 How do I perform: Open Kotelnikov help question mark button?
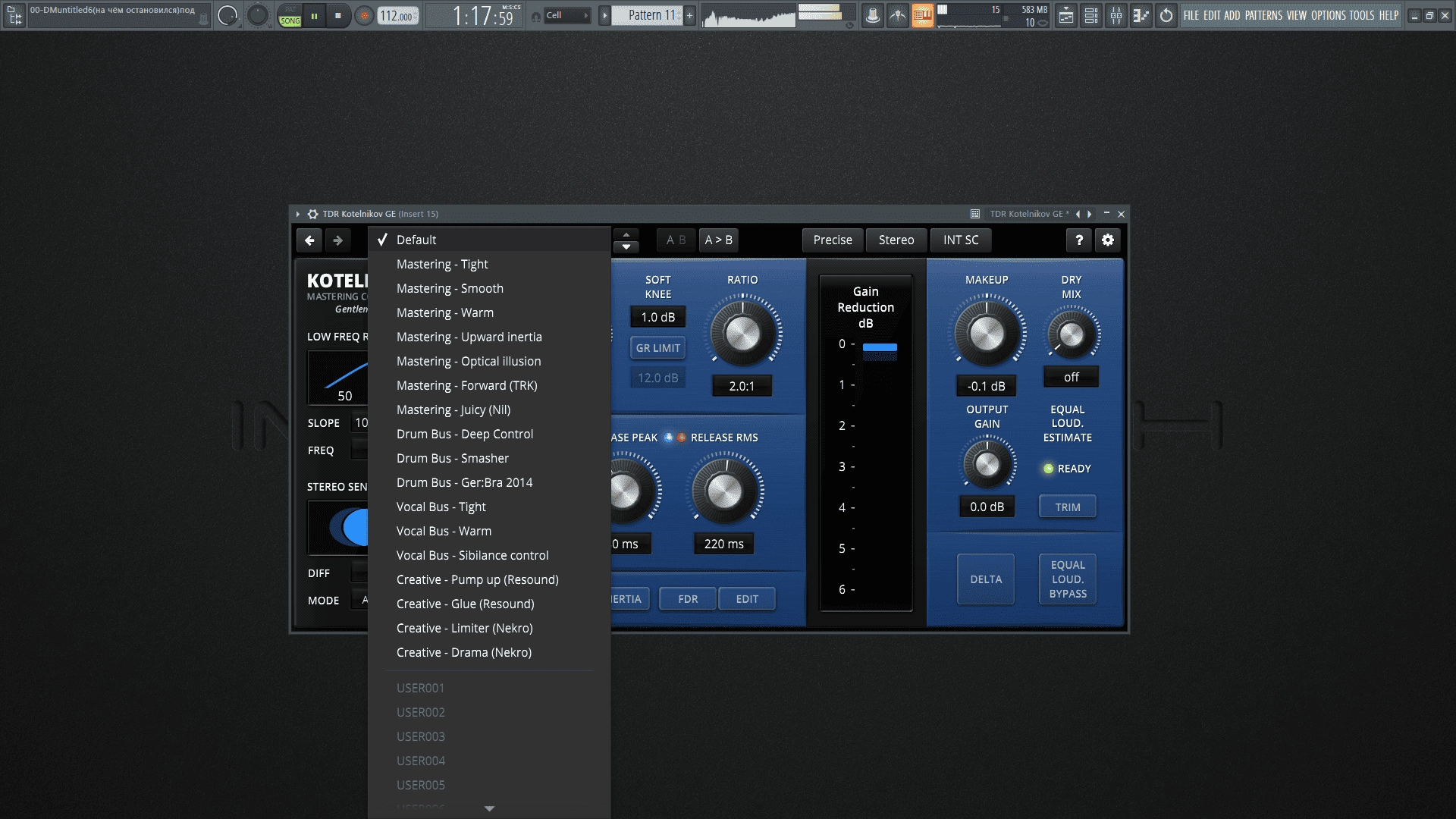(1079, 240)
